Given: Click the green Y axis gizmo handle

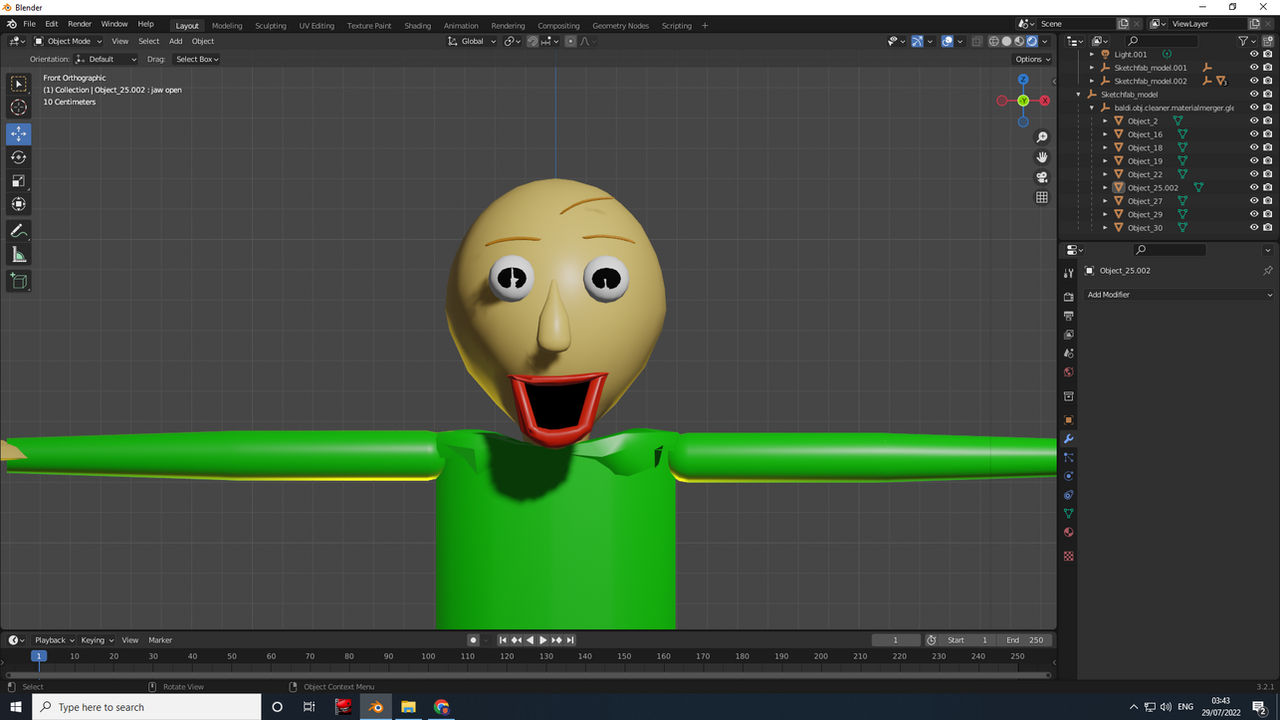Looking at the screenshot, I should (1023, 101).
